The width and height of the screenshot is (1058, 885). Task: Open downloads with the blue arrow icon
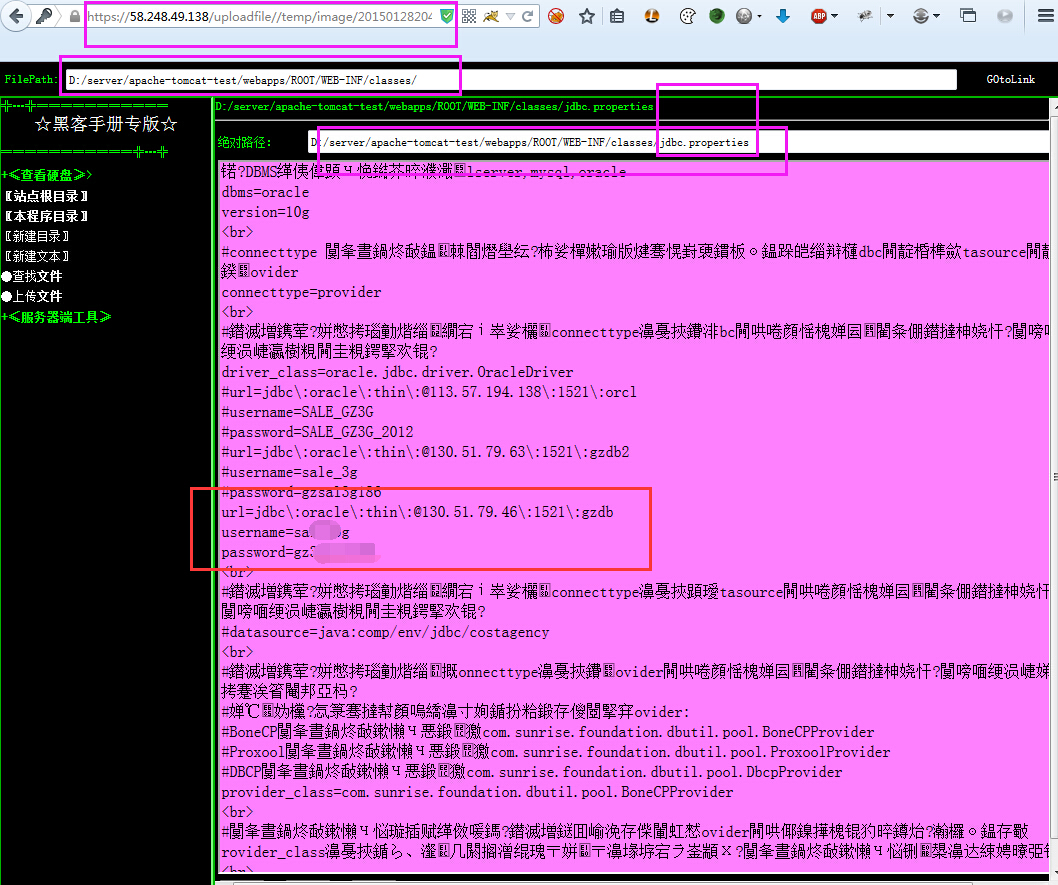pos(783,16)
